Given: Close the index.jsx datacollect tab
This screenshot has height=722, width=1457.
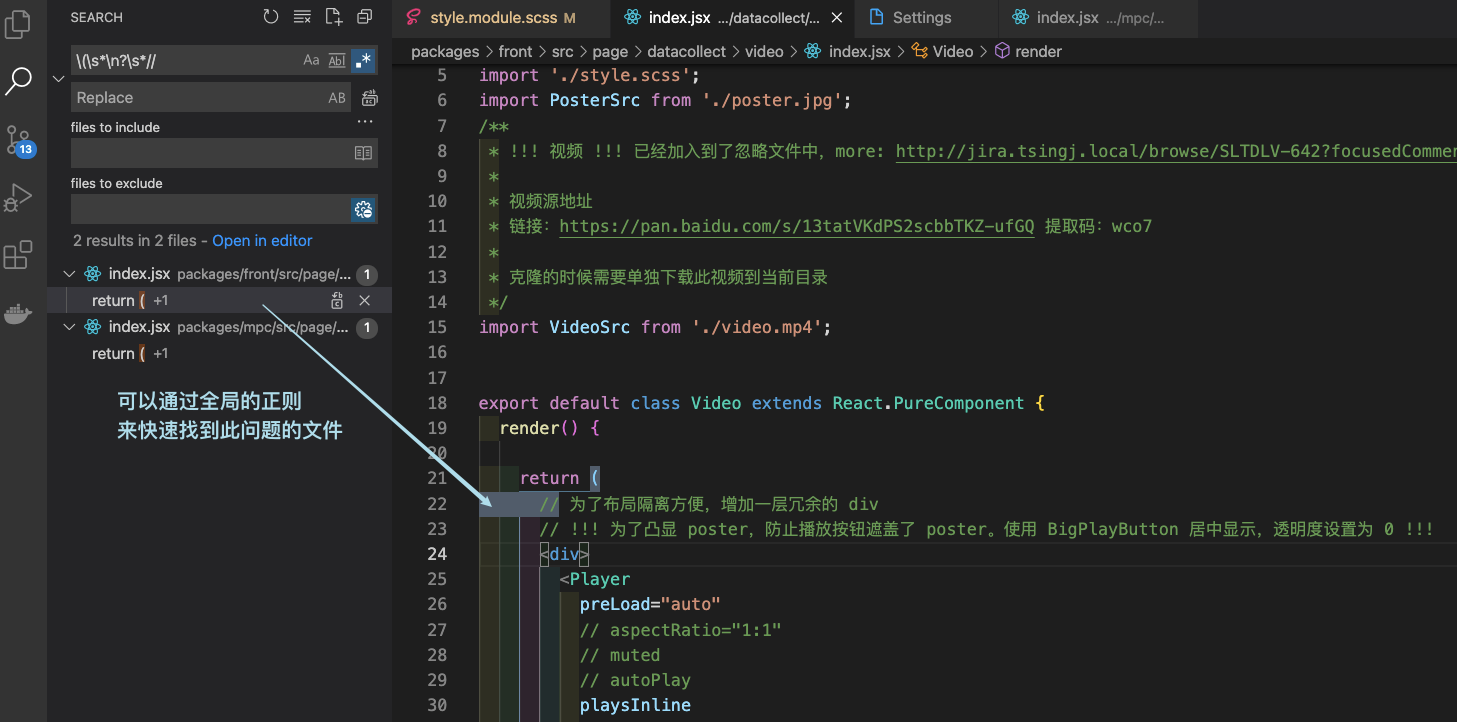Looking at the screenshot, I should tap(837, 18).
